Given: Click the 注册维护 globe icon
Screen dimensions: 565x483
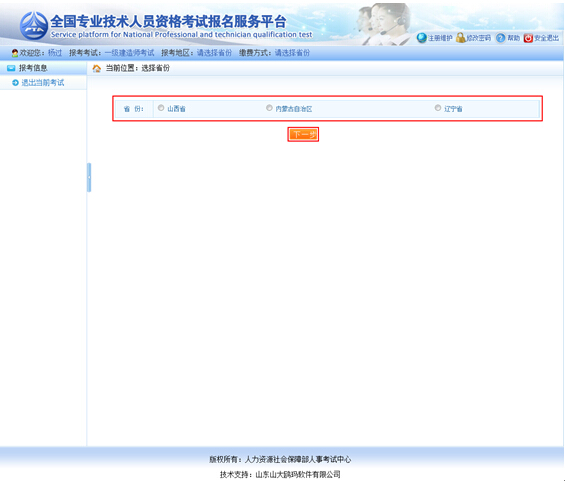Looking at the screenshot, I should coord(422,38).
